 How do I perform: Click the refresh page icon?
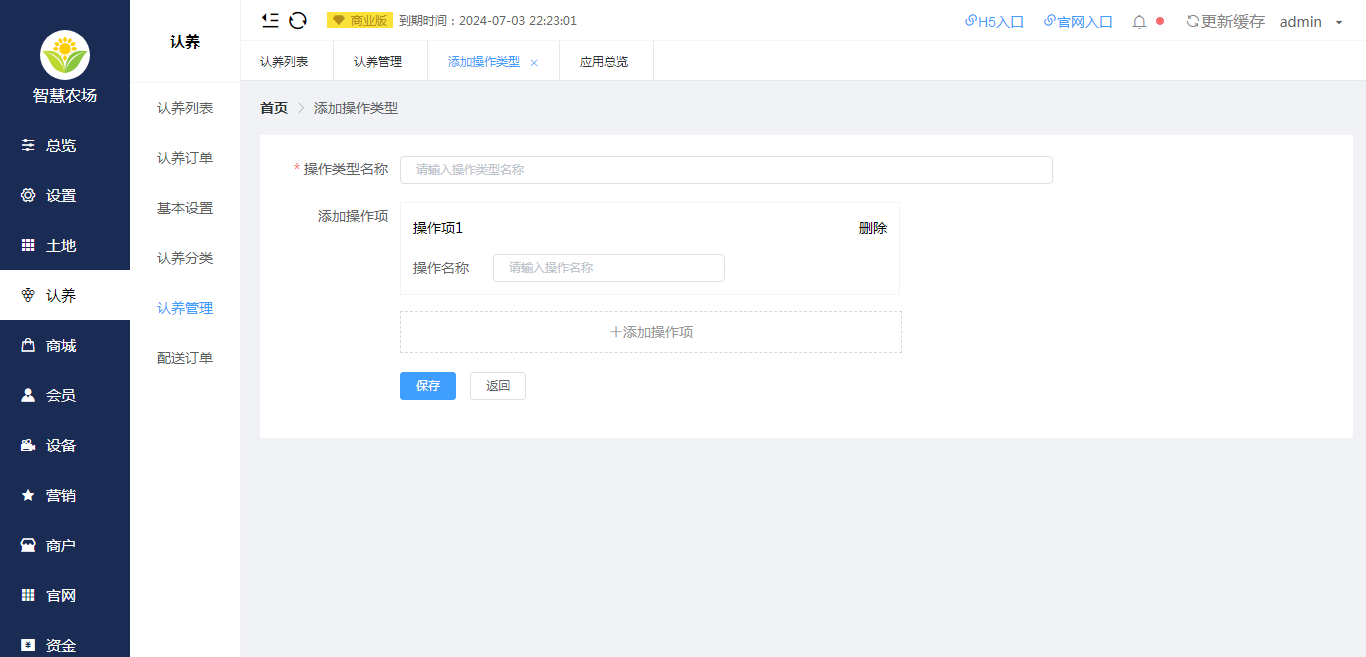click(x=298, y=20)
